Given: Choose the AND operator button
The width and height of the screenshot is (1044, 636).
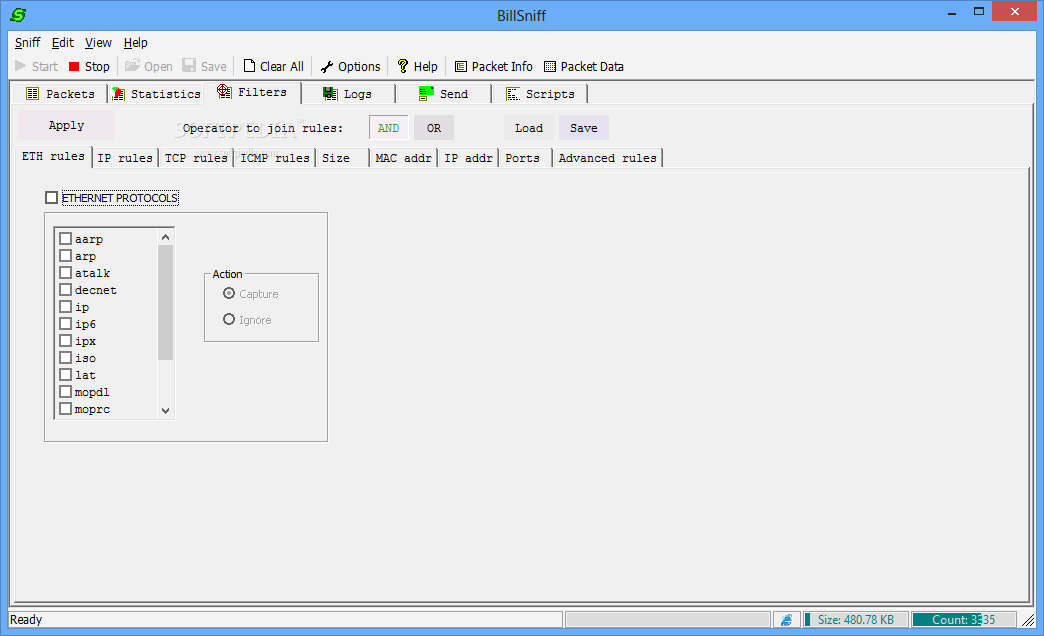Looking at the screenshot, I should [x=388, y=128].
